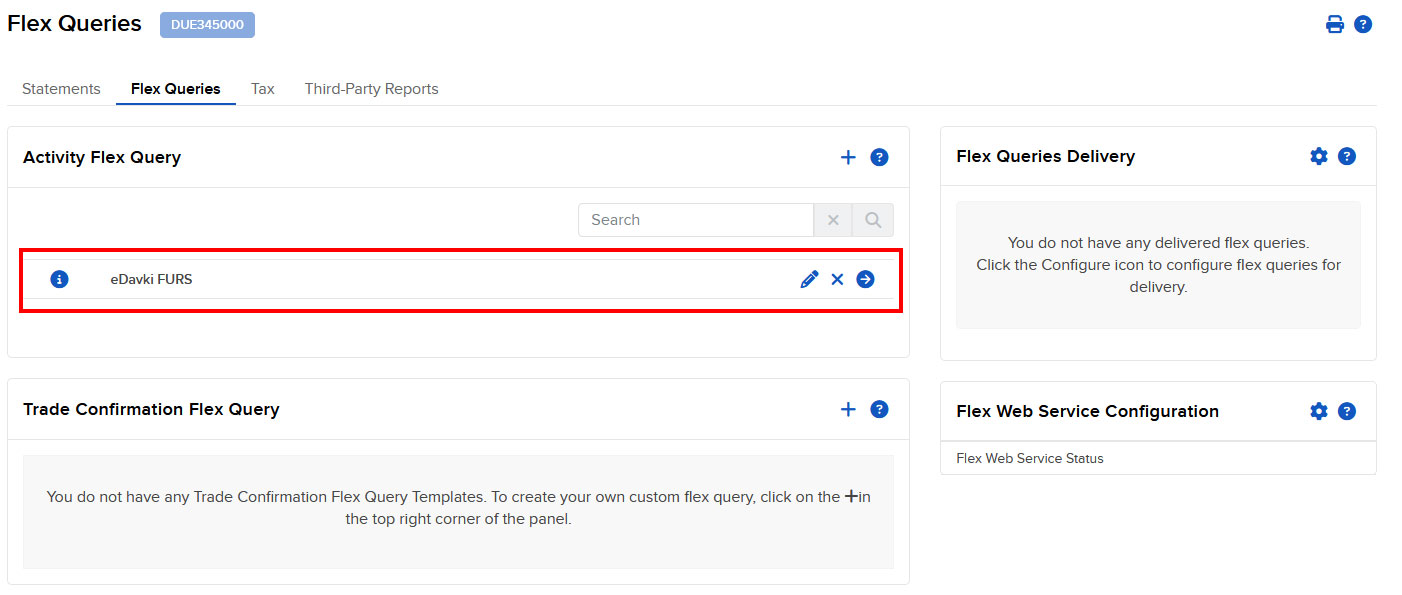Go to Third-Party Reports tab
1402x595 pixels.
pos(372,89)
